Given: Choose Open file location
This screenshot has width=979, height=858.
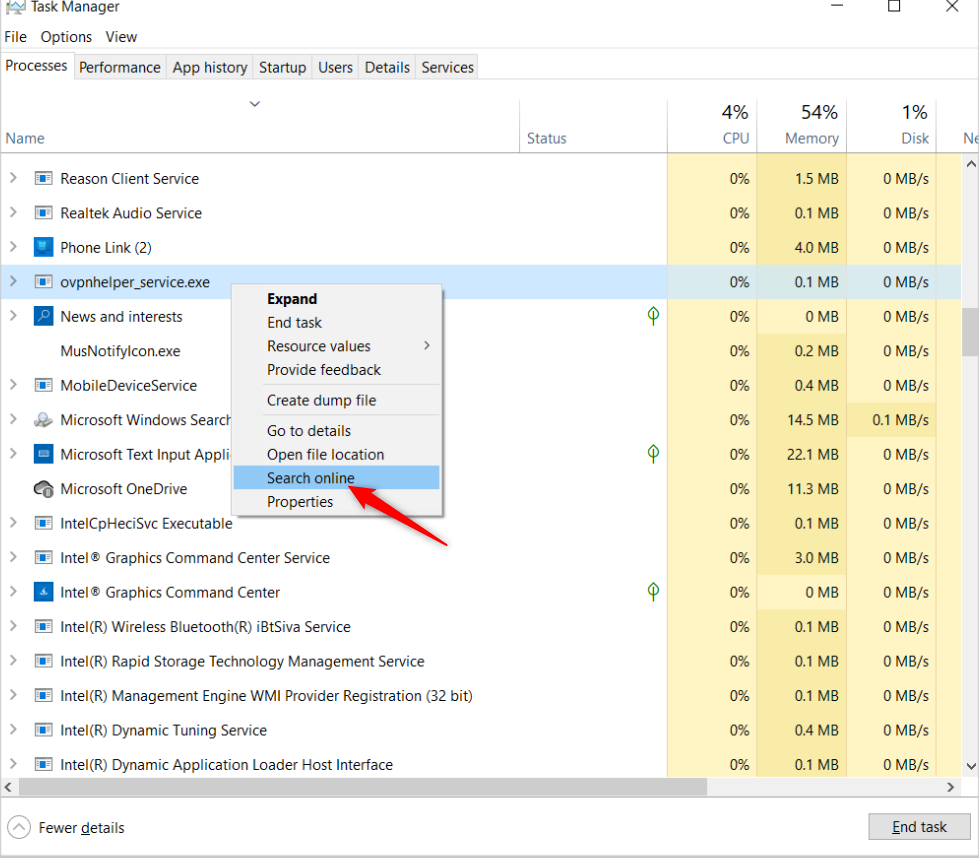Looking at the screenshot, I should click(337, 454).
